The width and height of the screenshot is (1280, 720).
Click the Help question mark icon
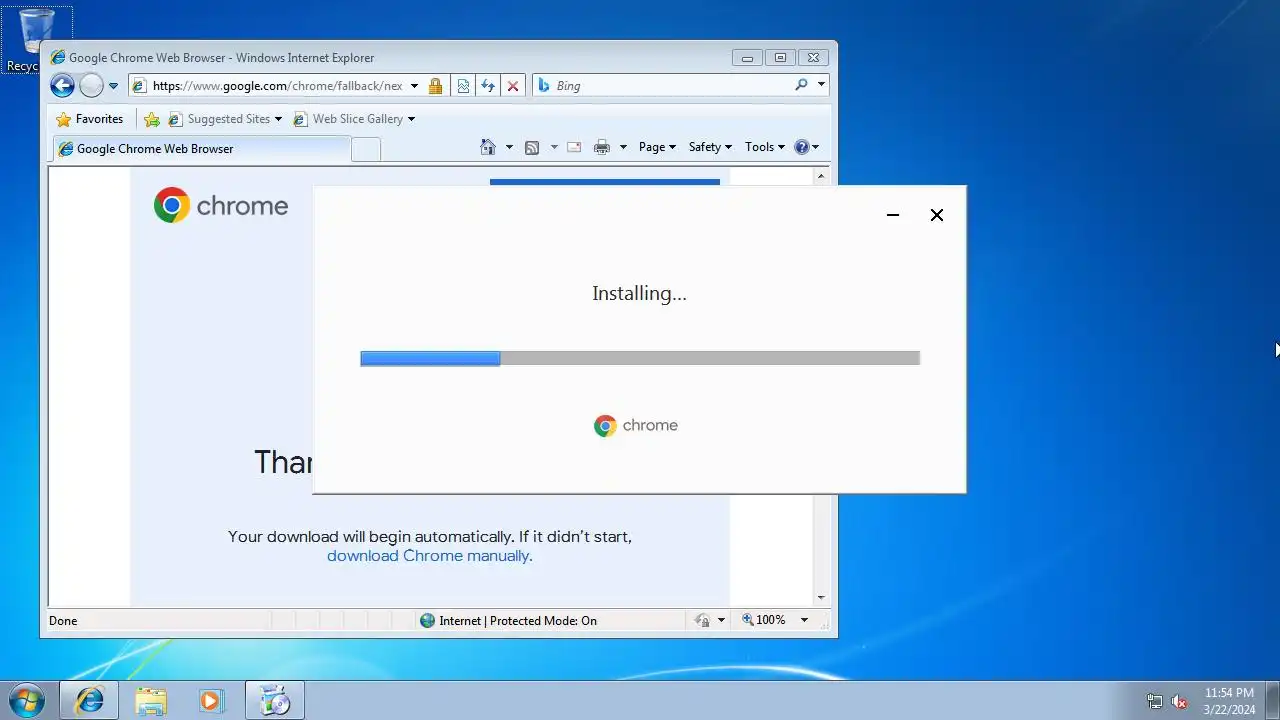[x=802, y=147]
